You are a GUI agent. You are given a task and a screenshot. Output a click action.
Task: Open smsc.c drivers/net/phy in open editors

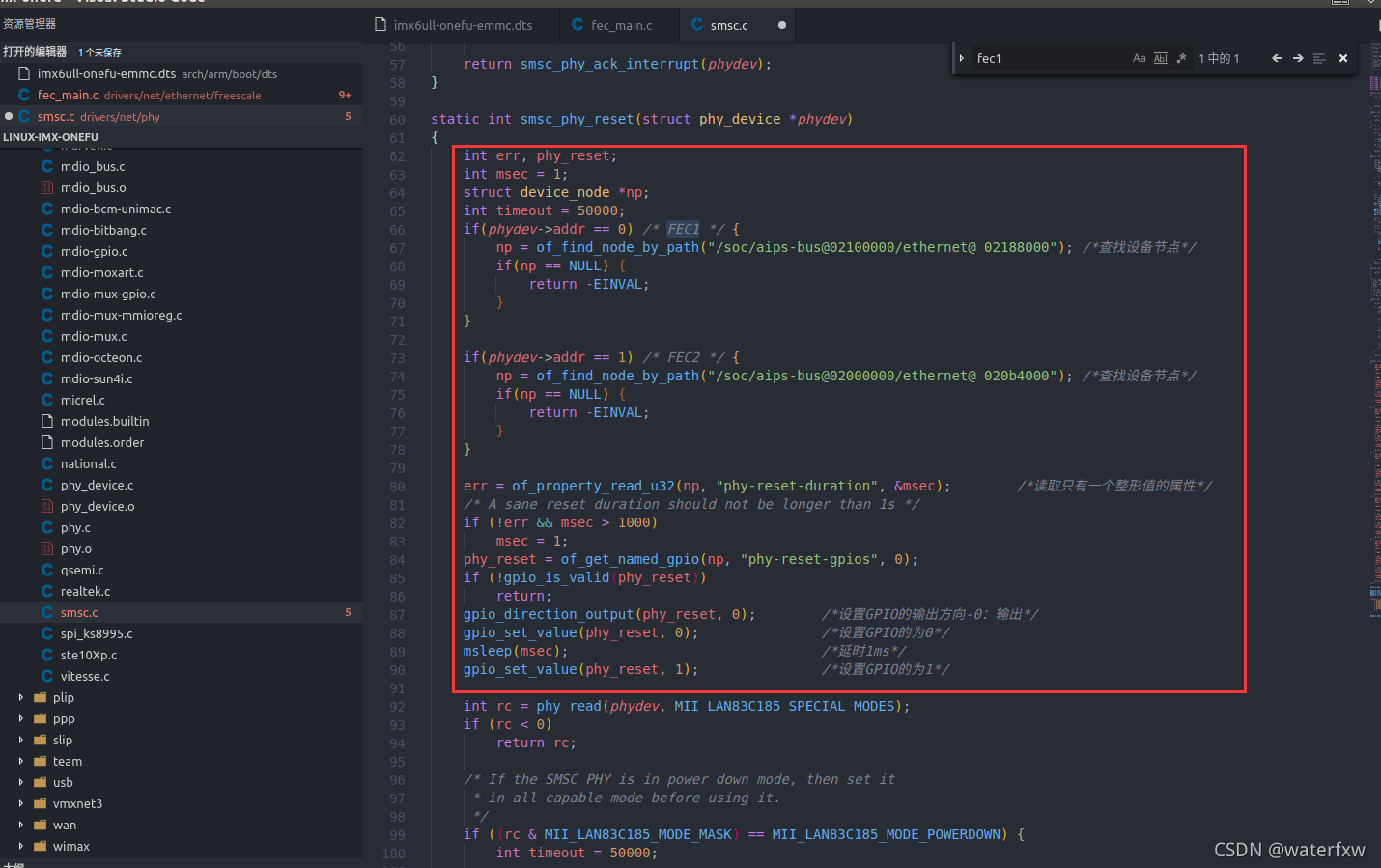click(182, 116)
